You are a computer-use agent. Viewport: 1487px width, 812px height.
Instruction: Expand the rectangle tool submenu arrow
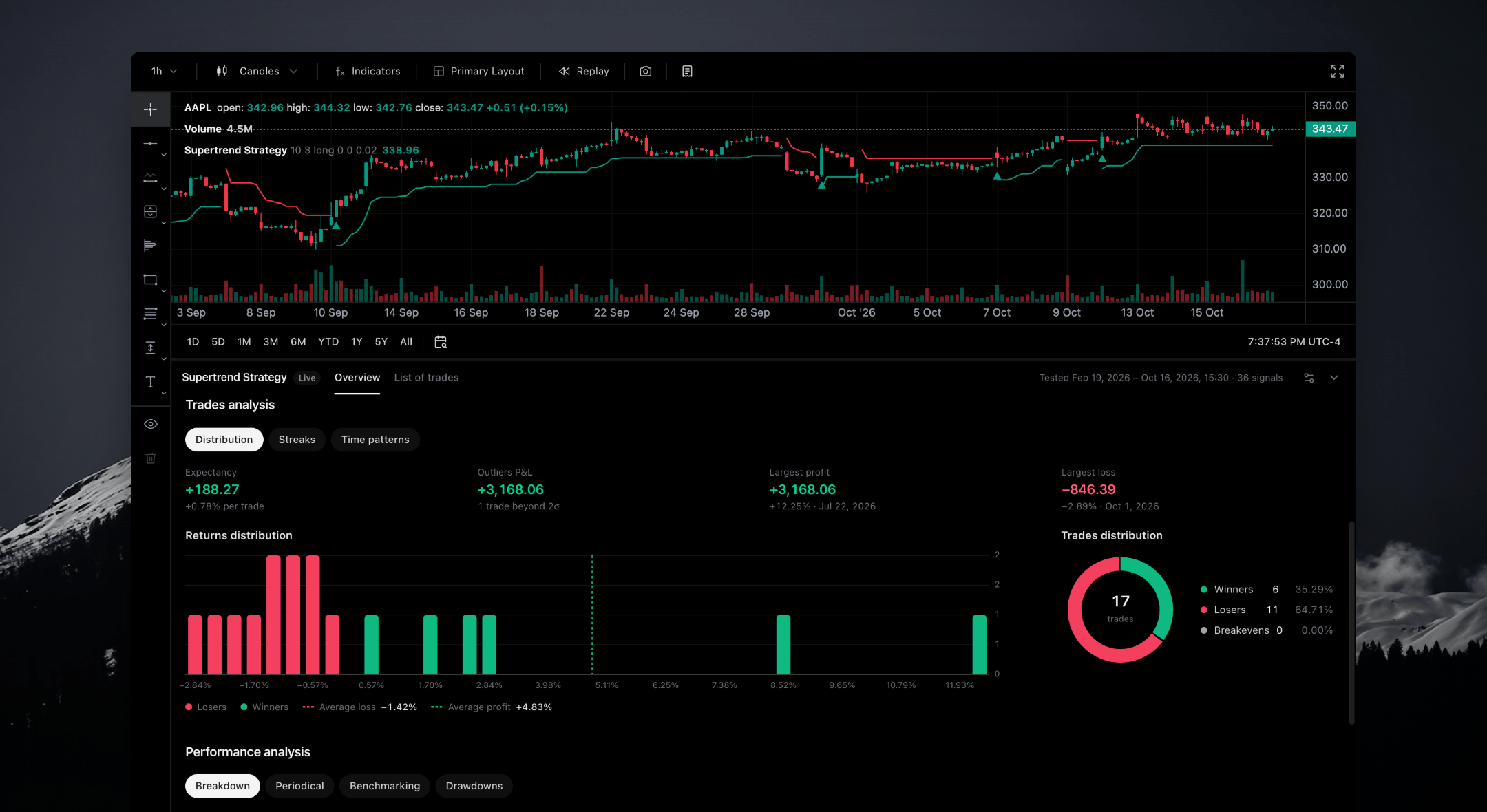164,291
